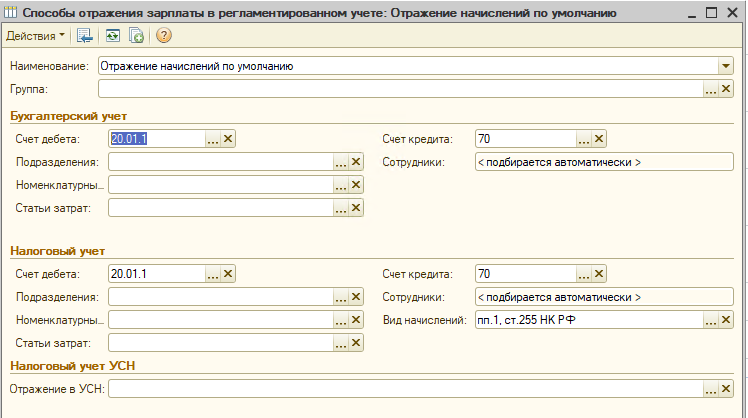This screenshot has height=418, width=748.
Task: Open help with the question mark icon
Action: [164, 35]
